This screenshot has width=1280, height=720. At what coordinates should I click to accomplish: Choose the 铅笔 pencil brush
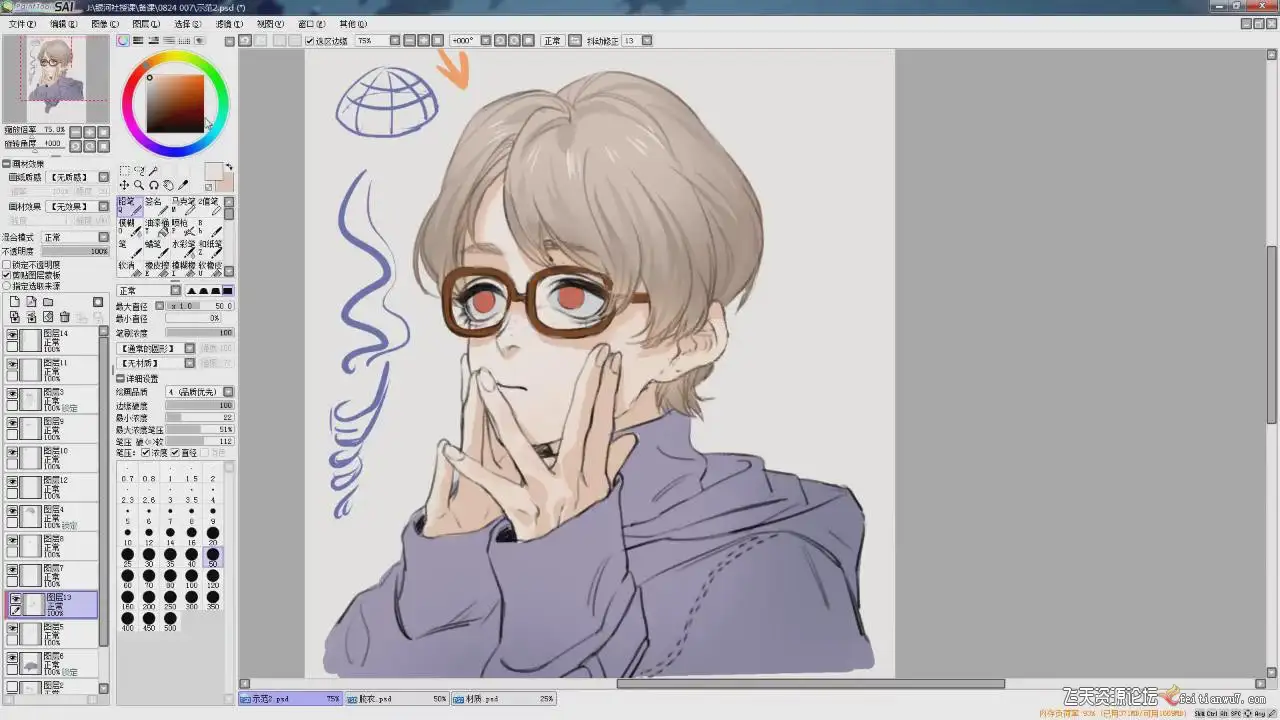click(130, 206)
